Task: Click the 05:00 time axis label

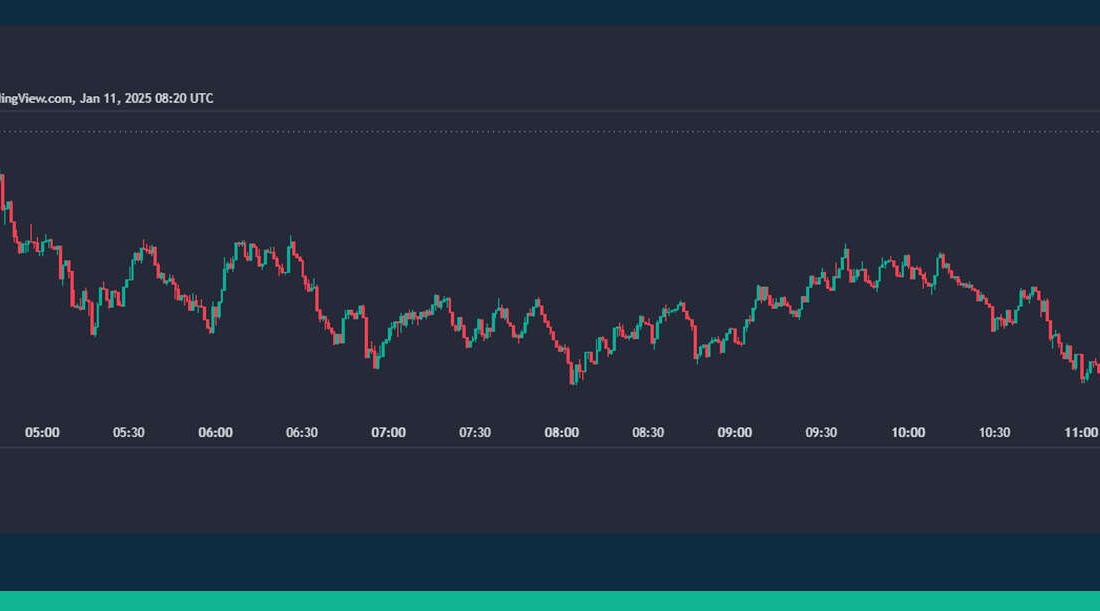Action: tap(42, 432)
